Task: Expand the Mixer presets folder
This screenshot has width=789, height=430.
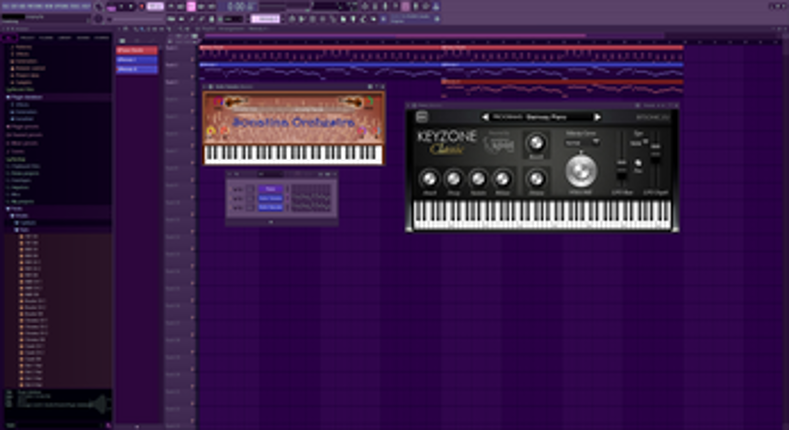Action: click(23, 143)
